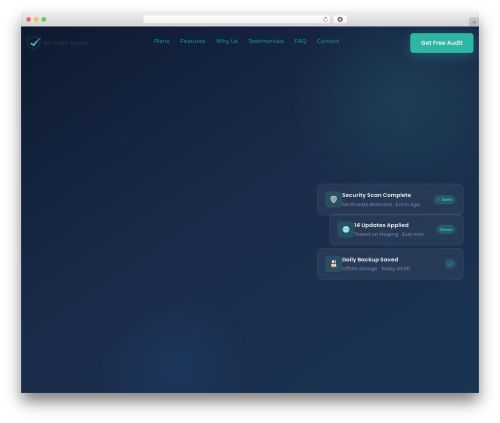Click the refresh icon on Updates Applied card

click(346, 229)
